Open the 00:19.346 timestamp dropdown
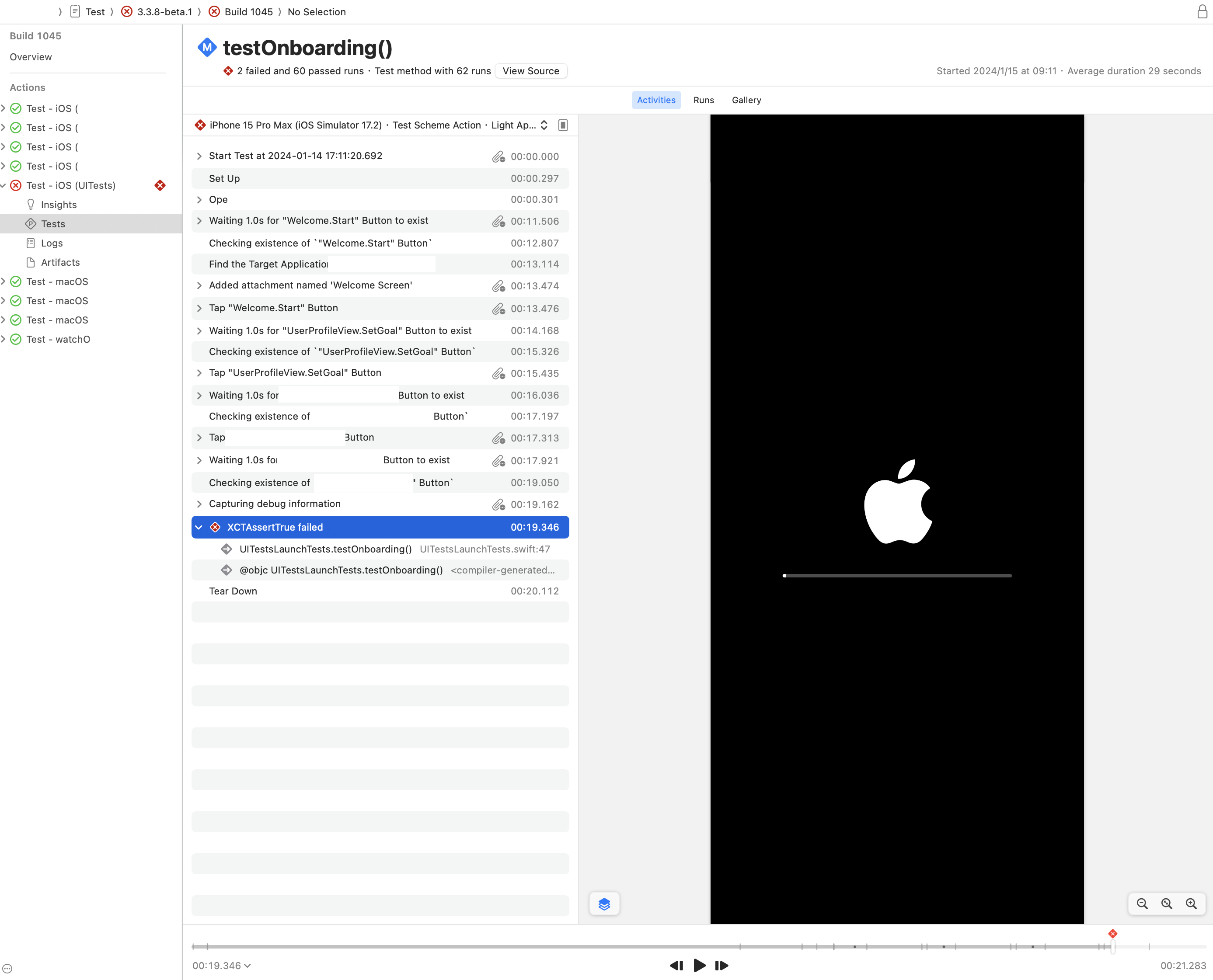 coord(221,965)
